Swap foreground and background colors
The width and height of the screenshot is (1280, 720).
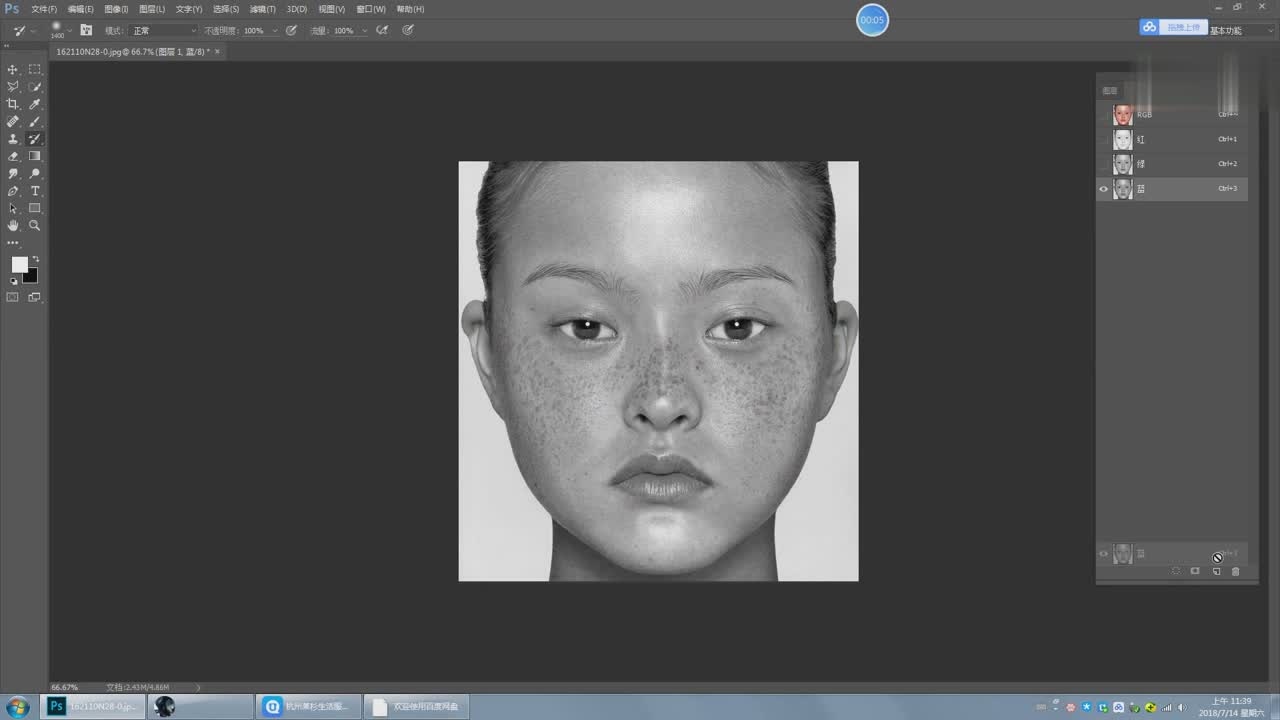pos(36,259)
